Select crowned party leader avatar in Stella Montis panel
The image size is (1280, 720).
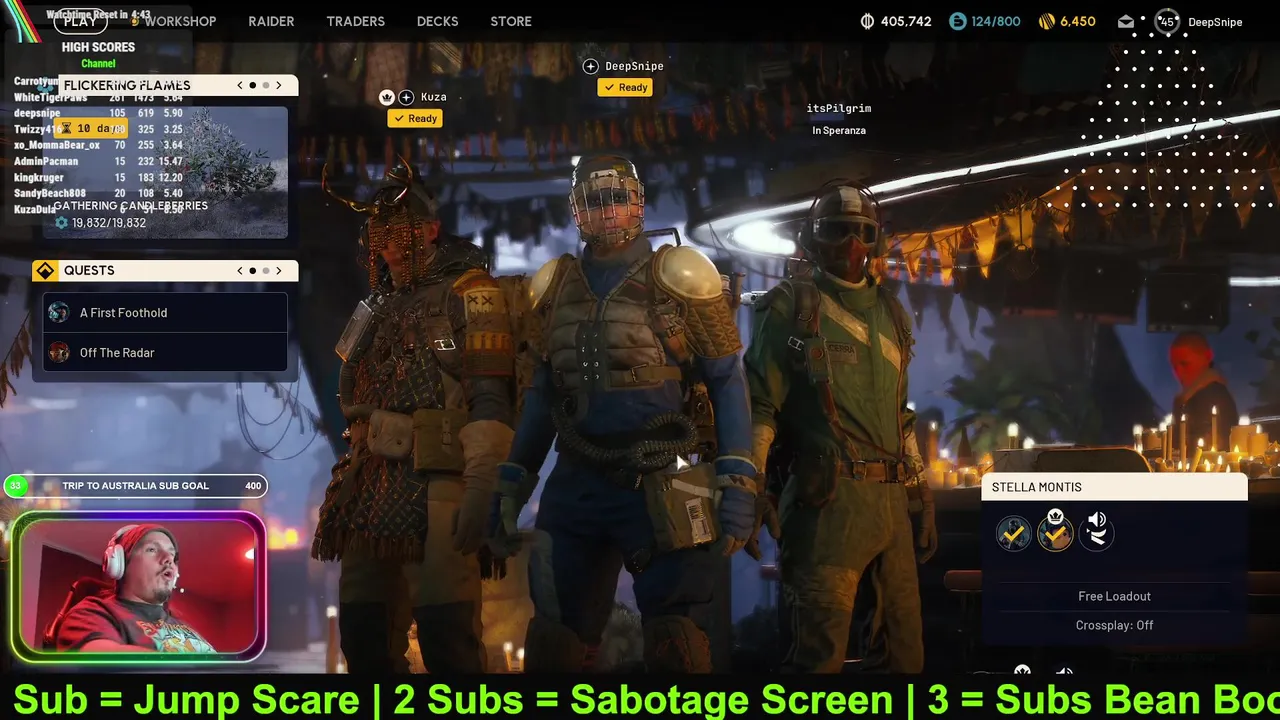[x=1055, y=533]
